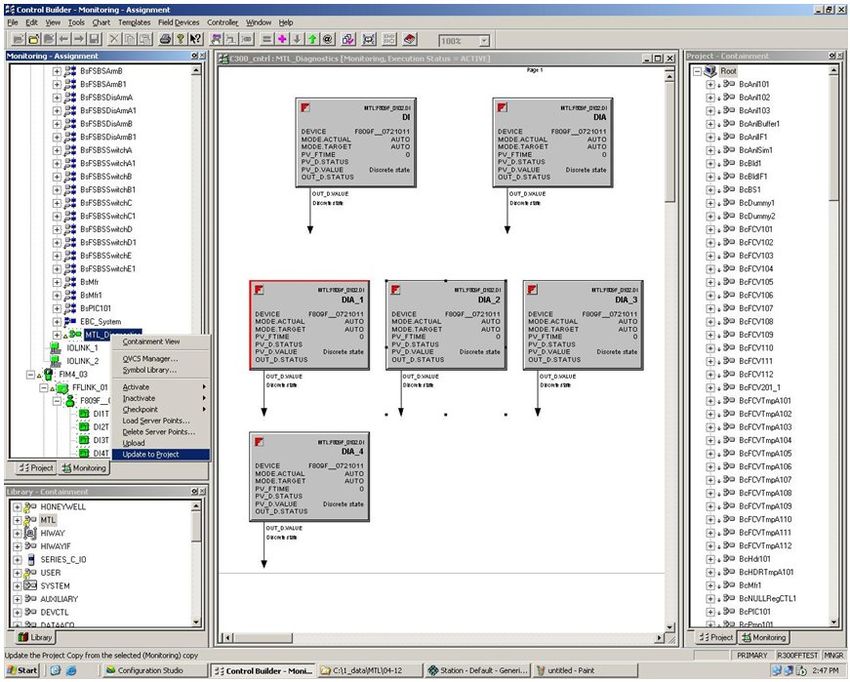Viewport: 850px width, 682px height.
Task: Click the Library tab
Action: [x=35, y=638]
